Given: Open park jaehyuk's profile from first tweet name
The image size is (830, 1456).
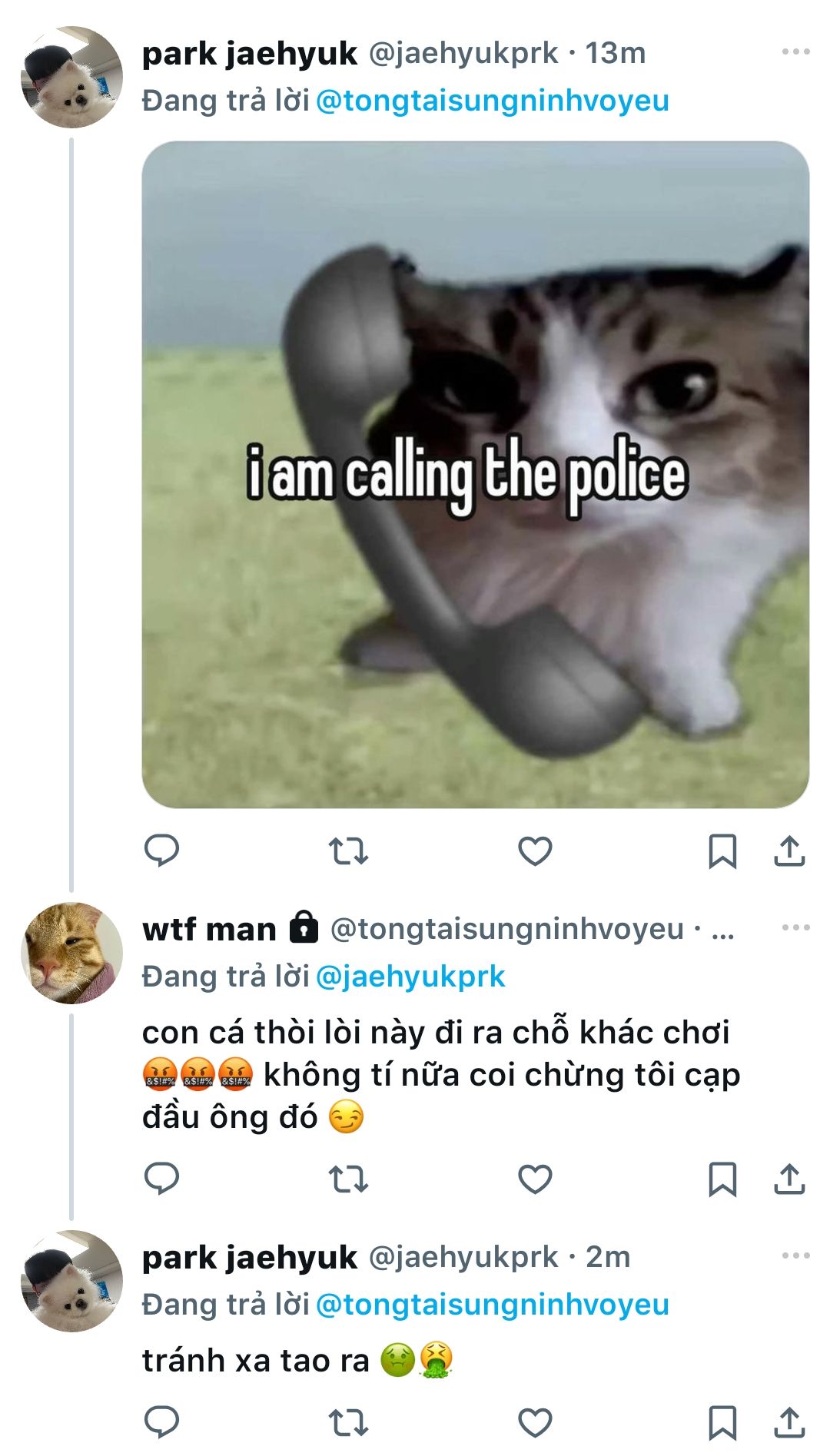Looking at the screenshot, I should pyautogui.click(x=249, y=54).
